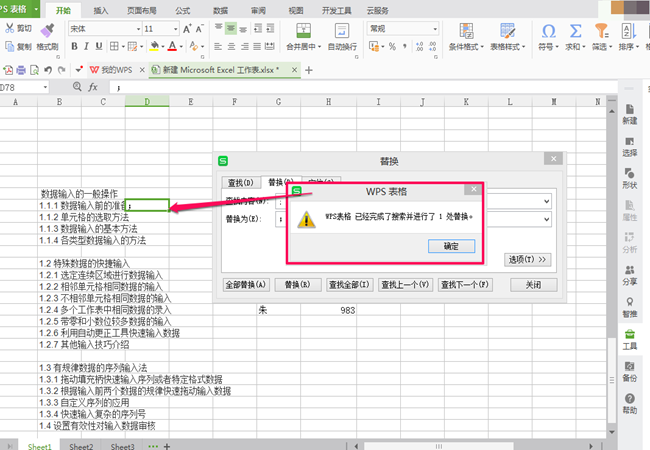This screenshot has width=650, height=450.
Task: Switch to Sheet2 tab
Action: tap(81, 446)
